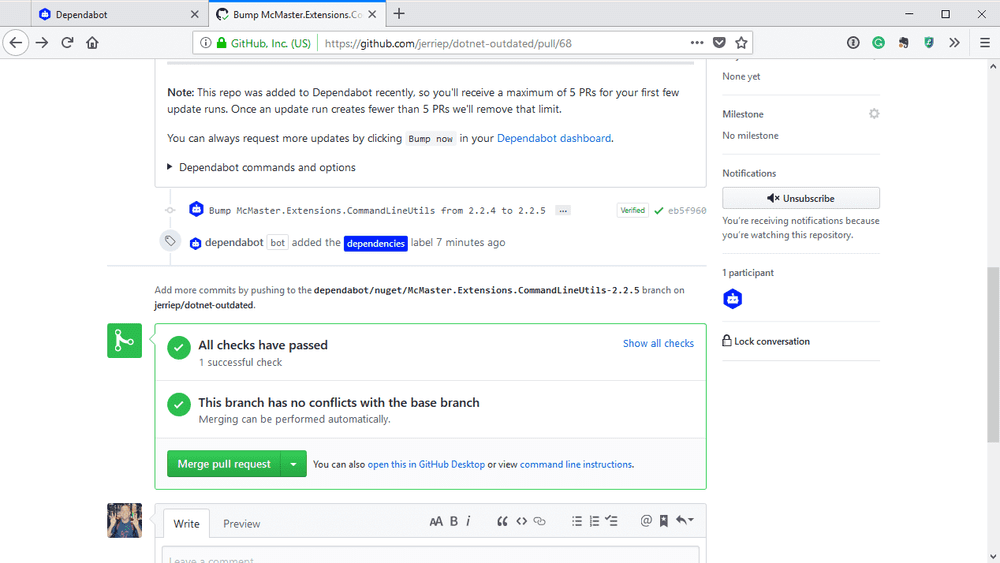Viewport: 1000px width, 563px height.
Task: Insert code formatting
Action: (x=521, y=522)
